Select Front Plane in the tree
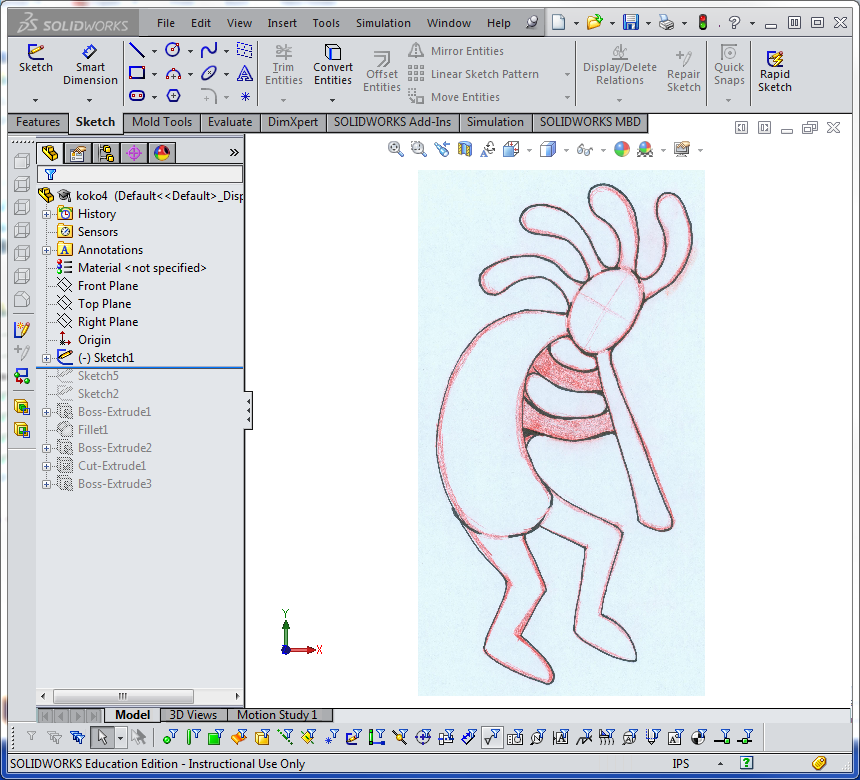Screen dimensions: 860x780 click(108, 286)
